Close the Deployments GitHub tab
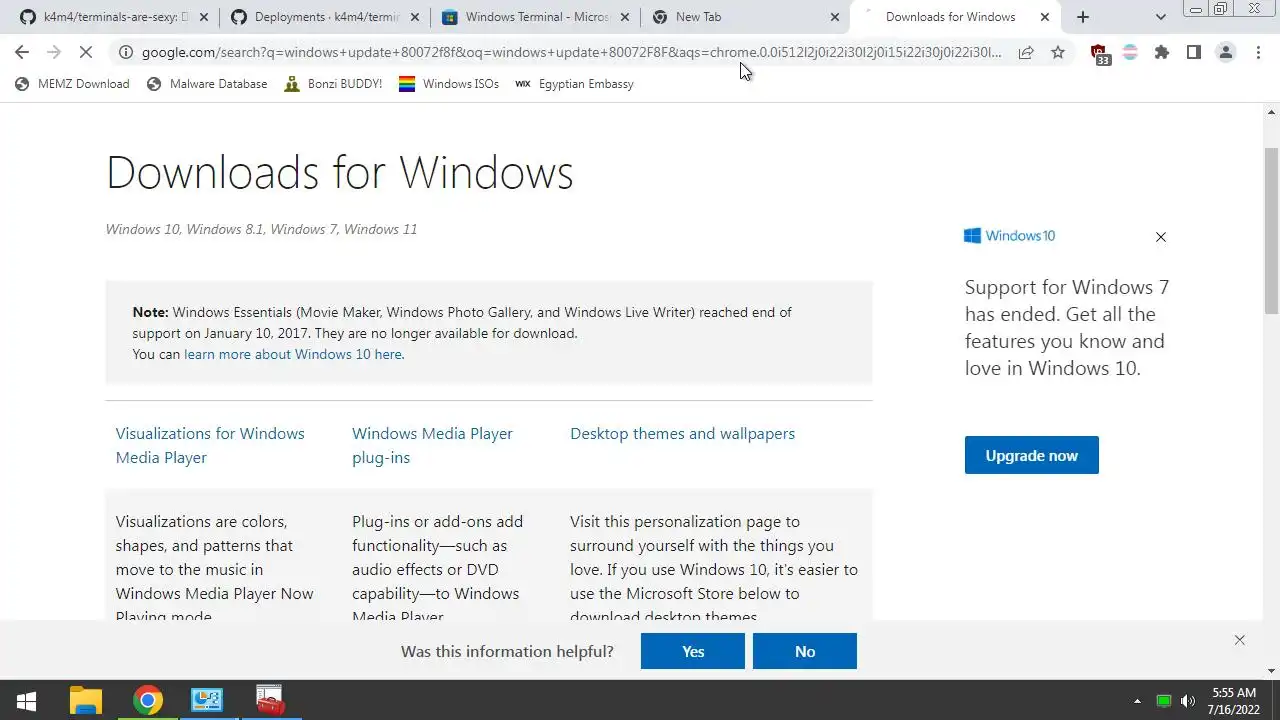Viewport: 1280px width, 720px height. point(415,17)
